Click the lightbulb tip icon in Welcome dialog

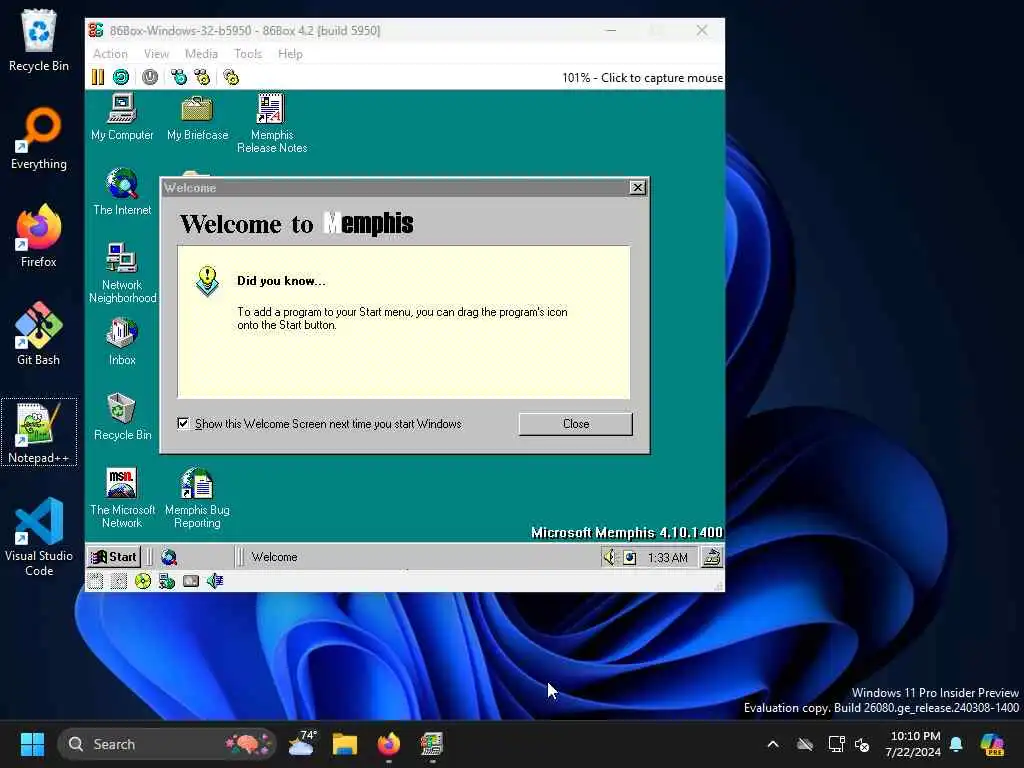pos(207,281)
